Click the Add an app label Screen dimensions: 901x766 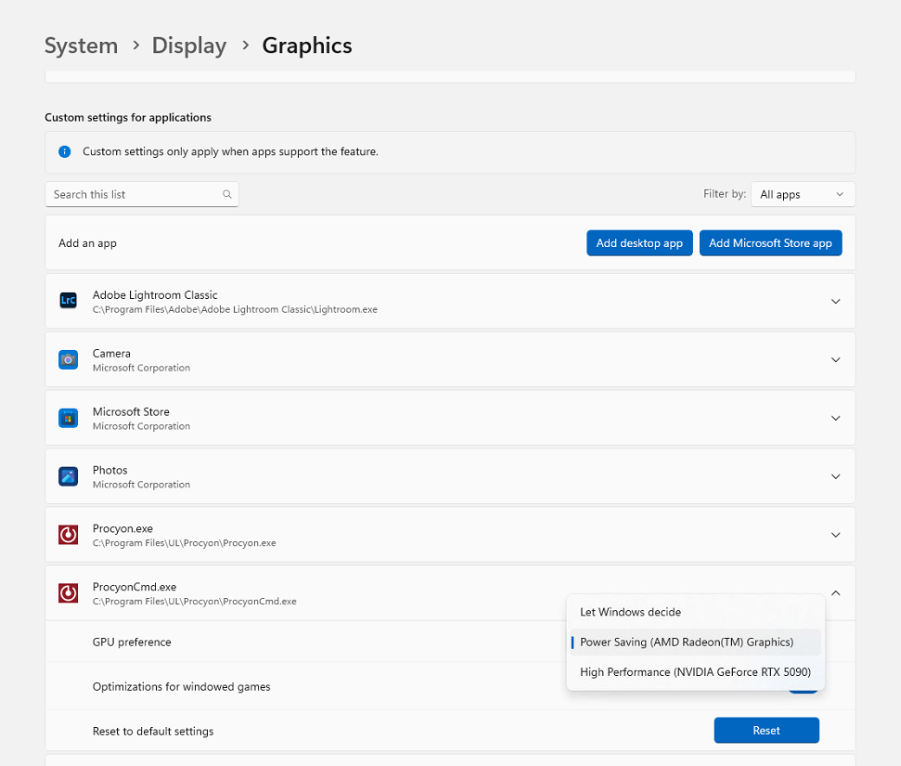point(87,243)
